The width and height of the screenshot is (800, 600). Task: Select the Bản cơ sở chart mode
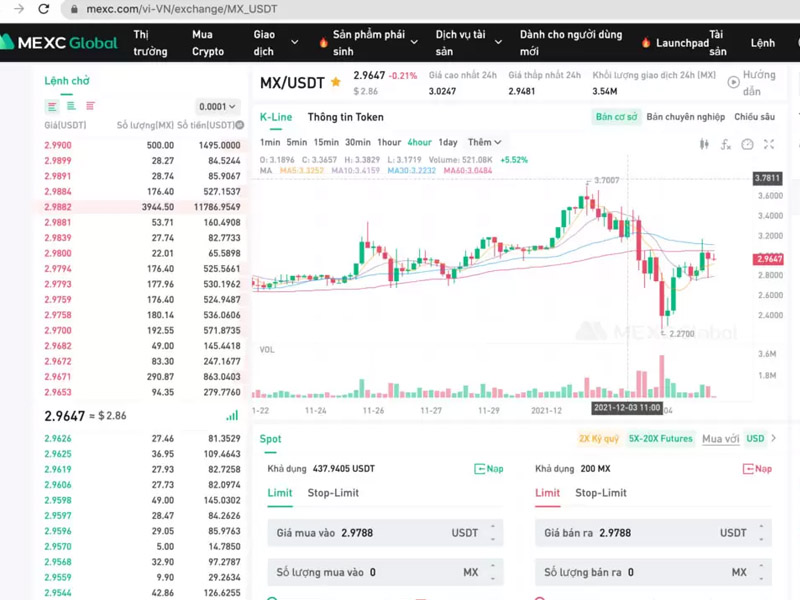coord(616,117)
